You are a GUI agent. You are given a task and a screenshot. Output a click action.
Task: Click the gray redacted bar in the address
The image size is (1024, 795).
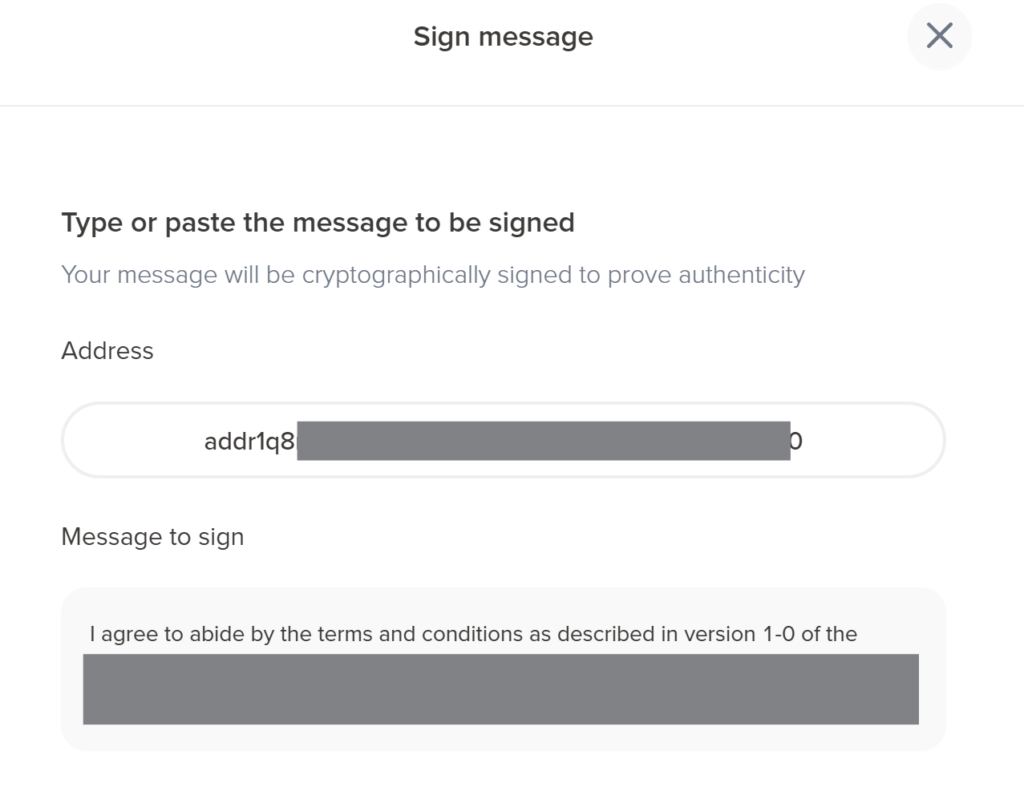click(x=543, y=441)
